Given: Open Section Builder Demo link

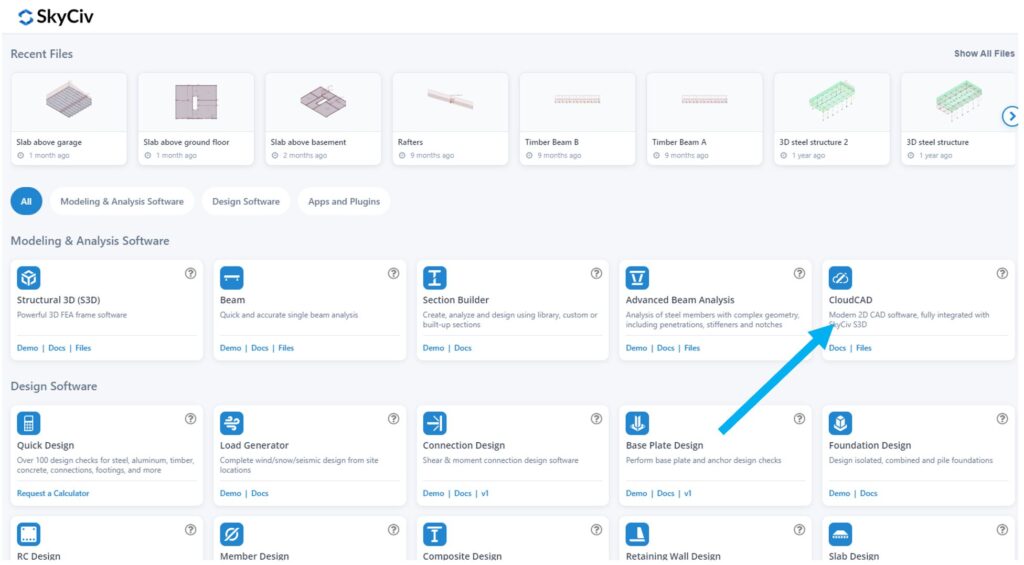Looking at the screenshot, I should point(433,348).
